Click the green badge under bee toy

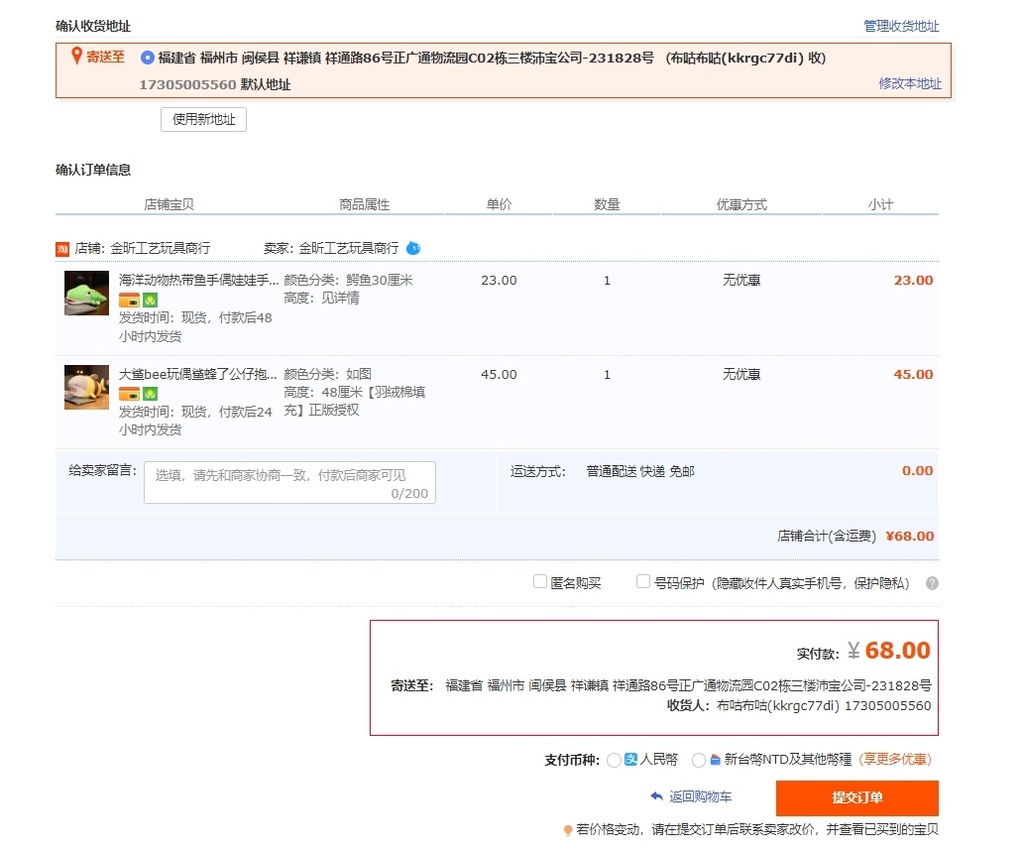pyautogui.click(x=151, y=394)
